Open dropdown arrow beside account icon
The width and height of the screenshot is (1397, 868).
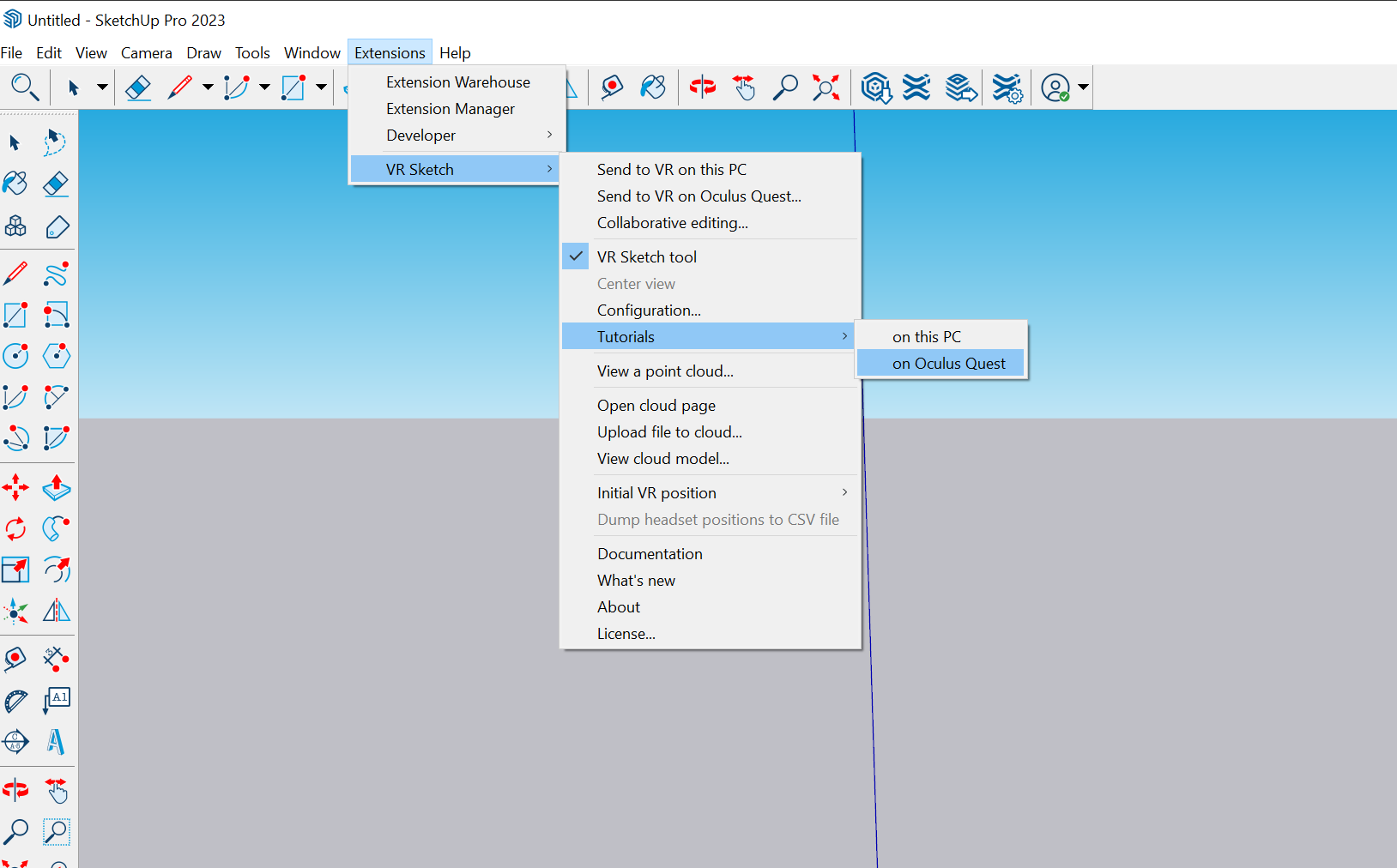[1083, 87]
